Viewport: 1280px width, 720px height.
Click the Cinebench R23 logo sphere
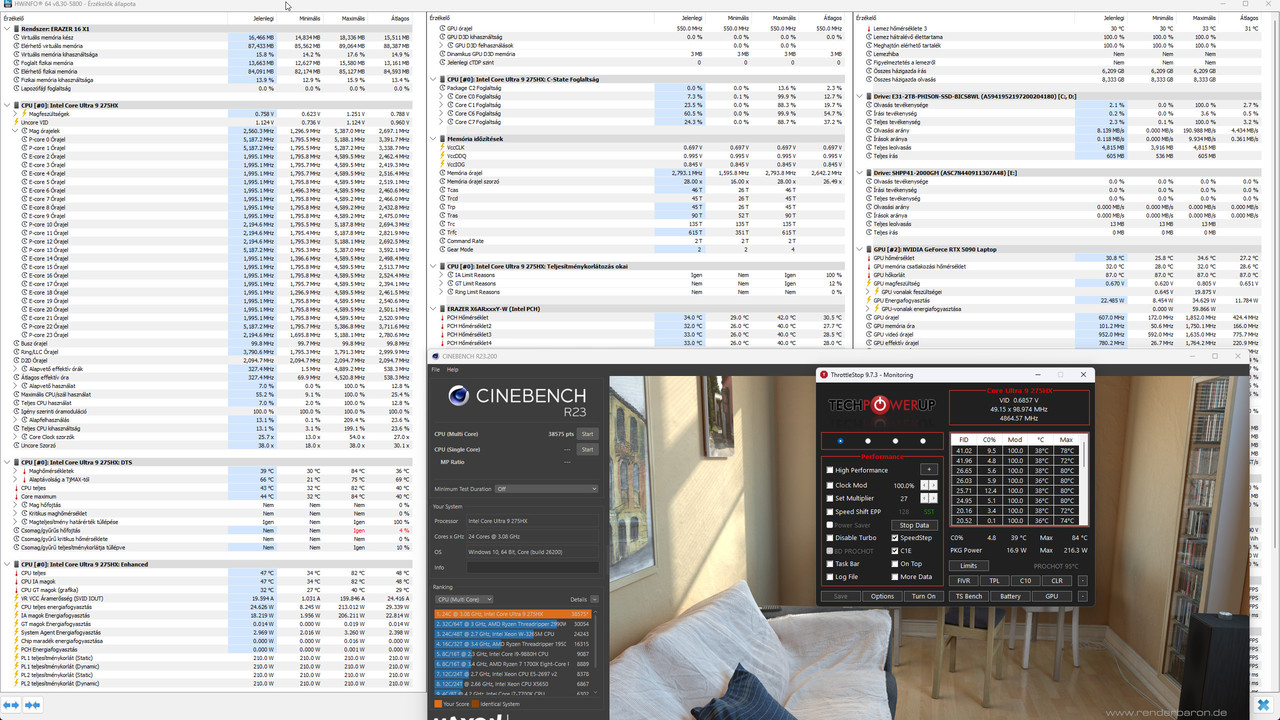(x=459, y=395)
